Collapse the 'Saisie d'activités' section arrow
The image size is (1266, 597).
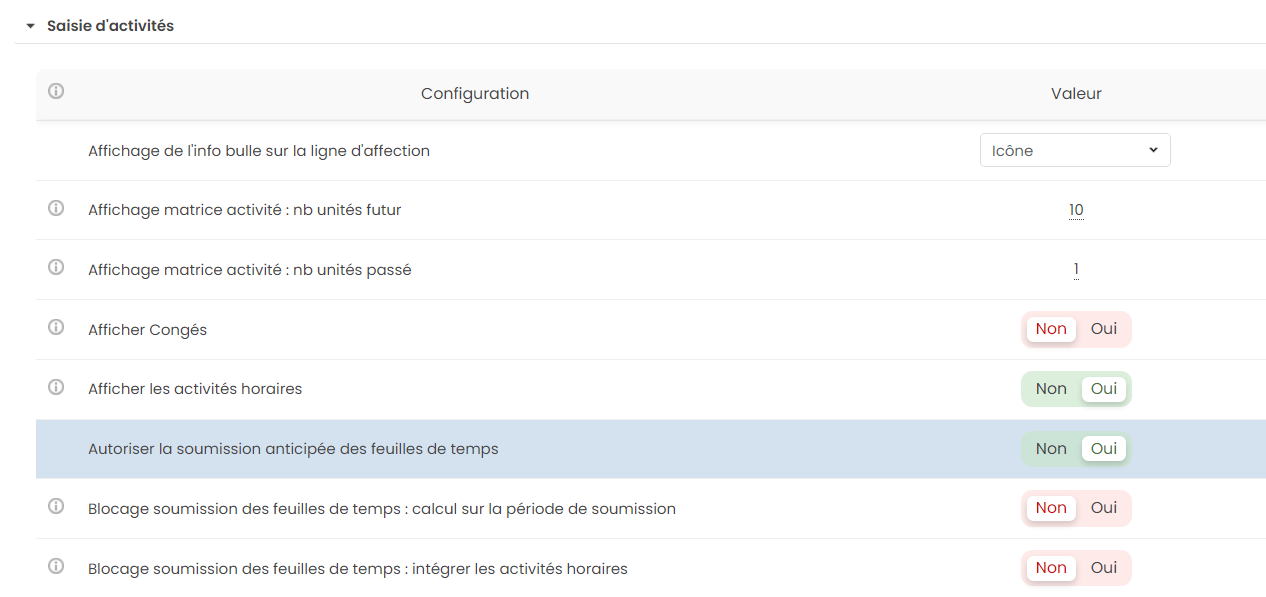coord(30,26)
